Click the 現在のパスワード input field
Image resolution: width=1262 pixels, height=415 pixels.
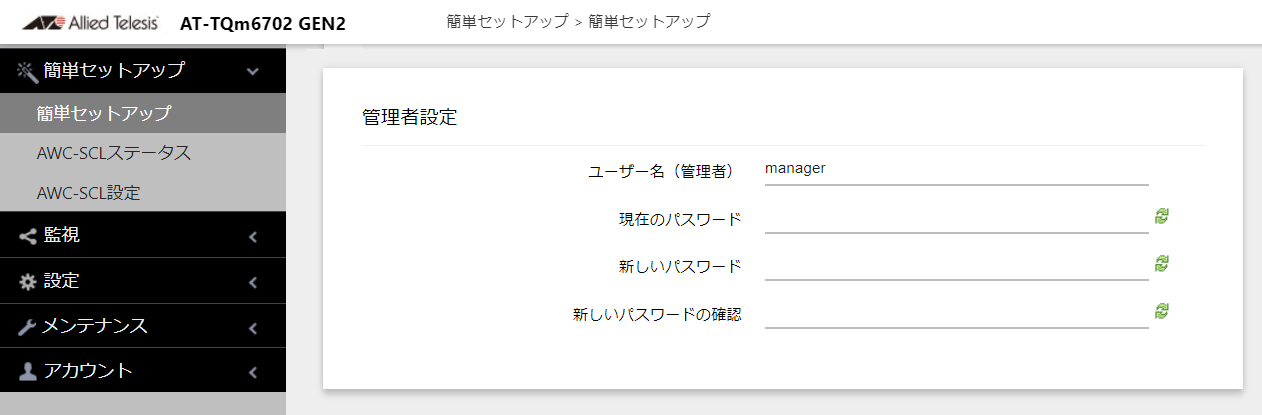tap(956, 218)
